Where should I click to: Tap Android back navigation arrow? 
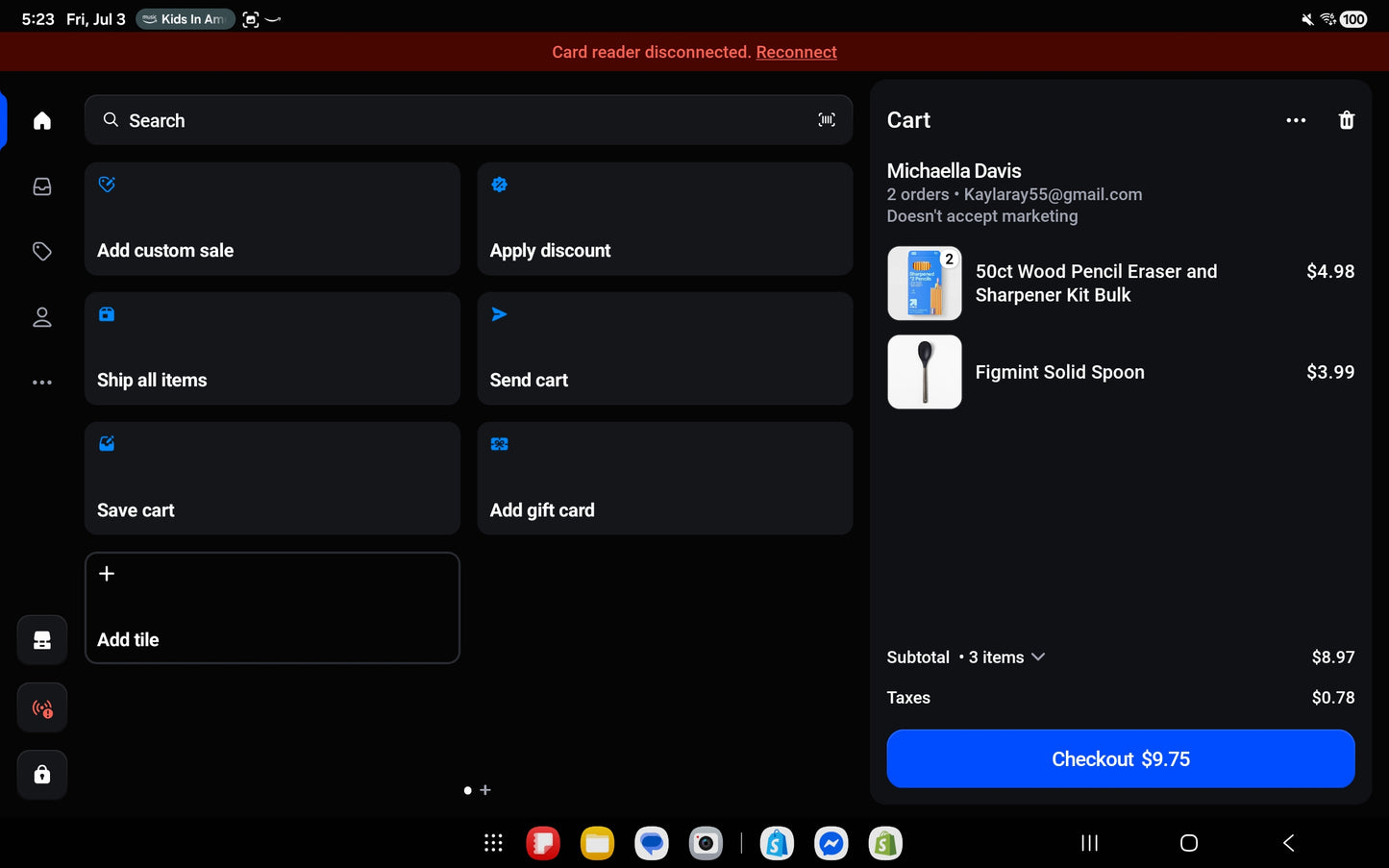coord(1289,843)
